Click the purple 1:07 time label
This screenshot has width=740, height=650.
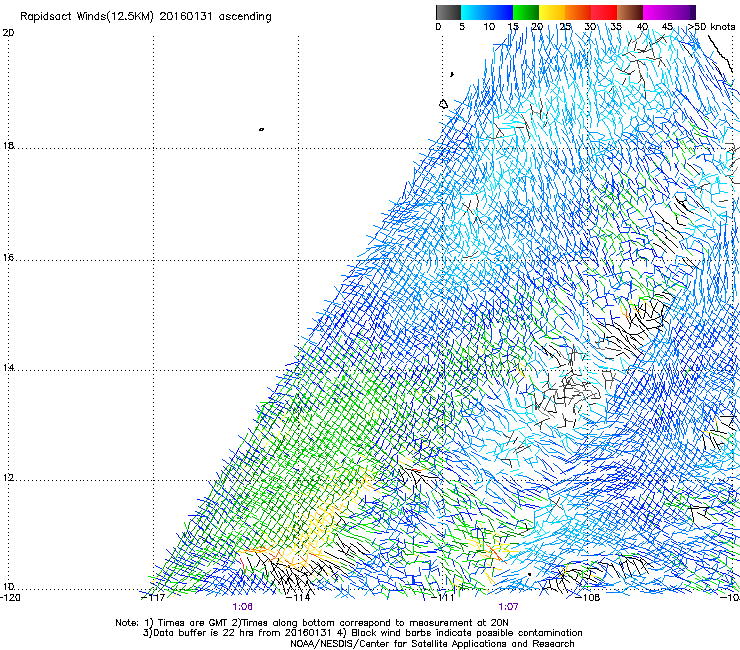(508, 607)
